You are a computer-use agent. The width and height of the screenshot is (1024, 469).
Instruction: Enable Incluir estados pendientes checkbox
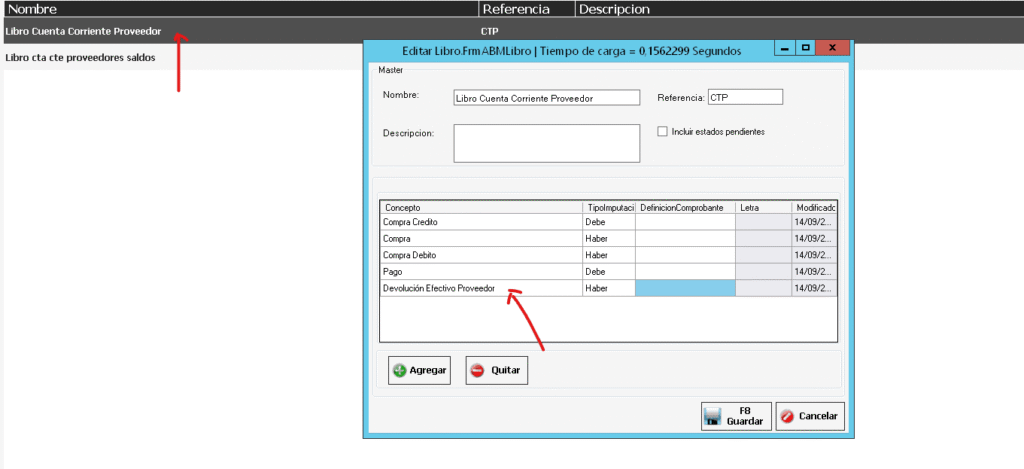662,131
